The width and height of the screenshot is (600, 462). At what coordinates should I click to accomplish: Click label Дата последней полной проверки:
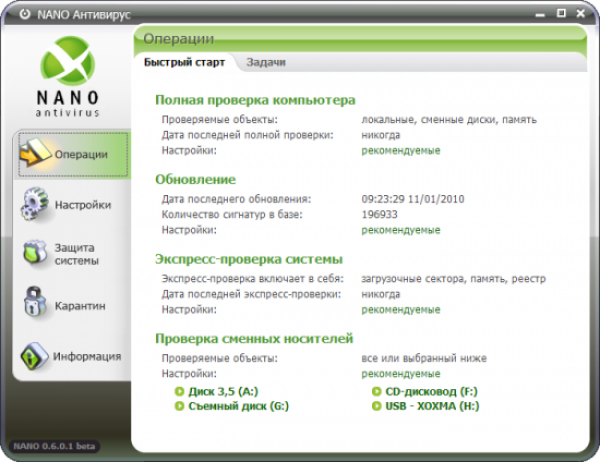click(247, 135)
